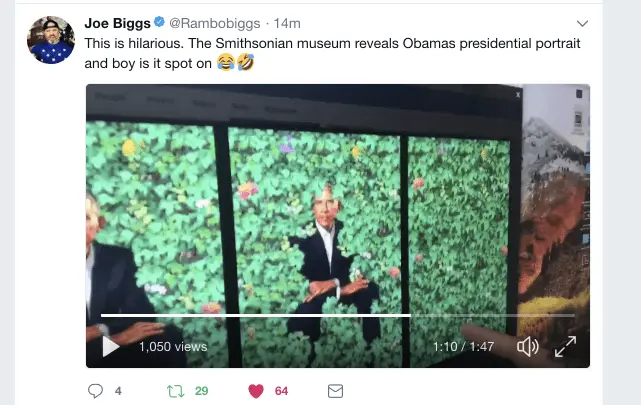Click Joe Biggs' profile avatar
Image resolution: width=641 pixels, height=405 pixels.
(51, 40)
